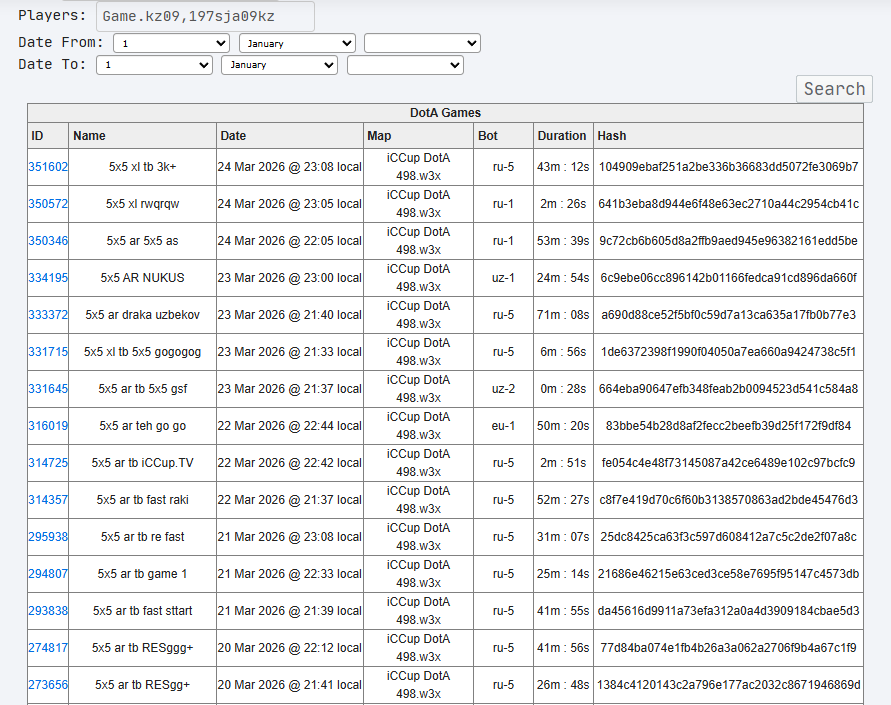This screenshot has width=891, height=705.
Task: Click the Players input field
Action: pyautogui.click(x=205, y=16)
